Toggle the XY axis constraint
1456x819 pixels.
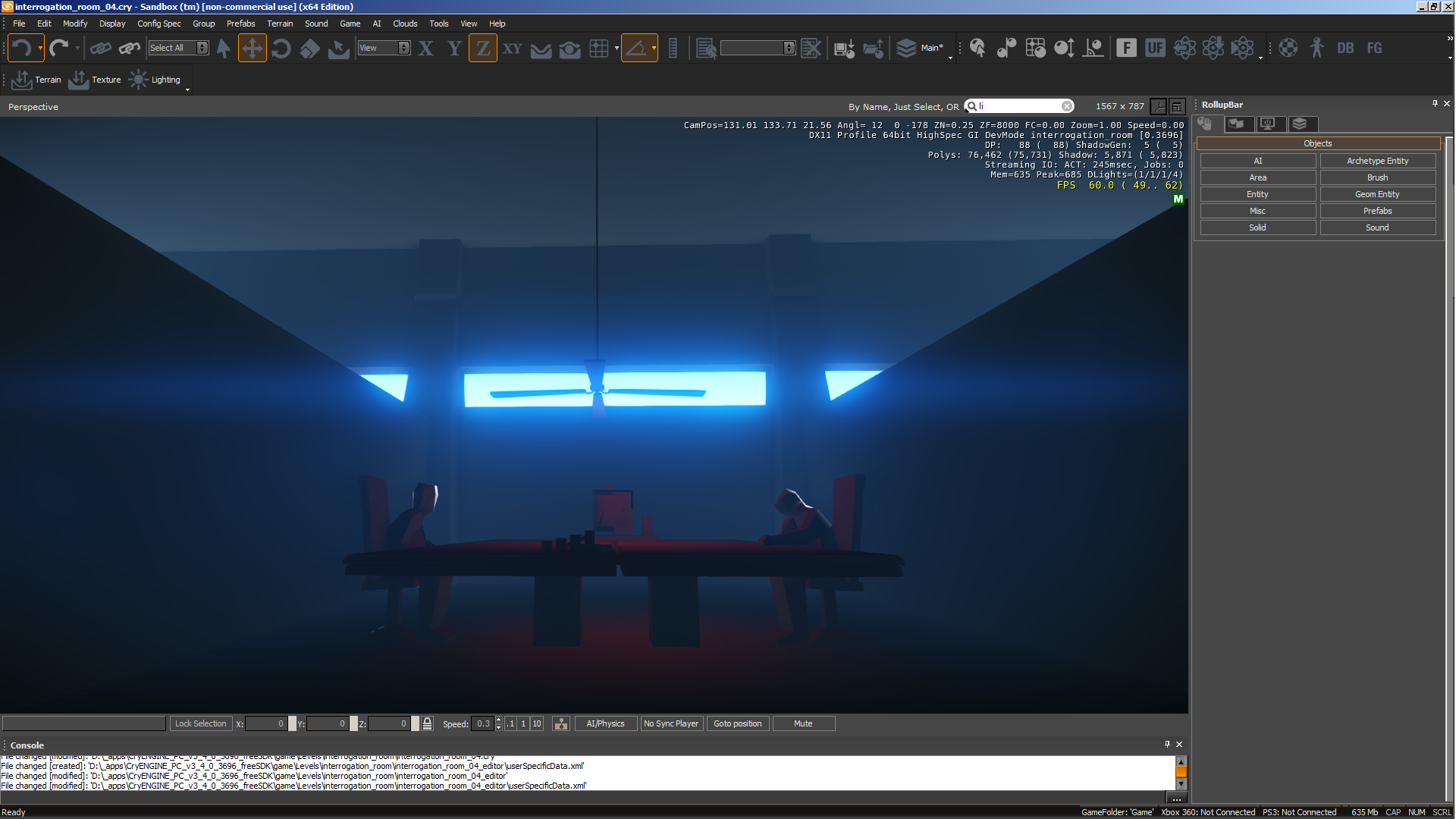(x=513, y=49)
